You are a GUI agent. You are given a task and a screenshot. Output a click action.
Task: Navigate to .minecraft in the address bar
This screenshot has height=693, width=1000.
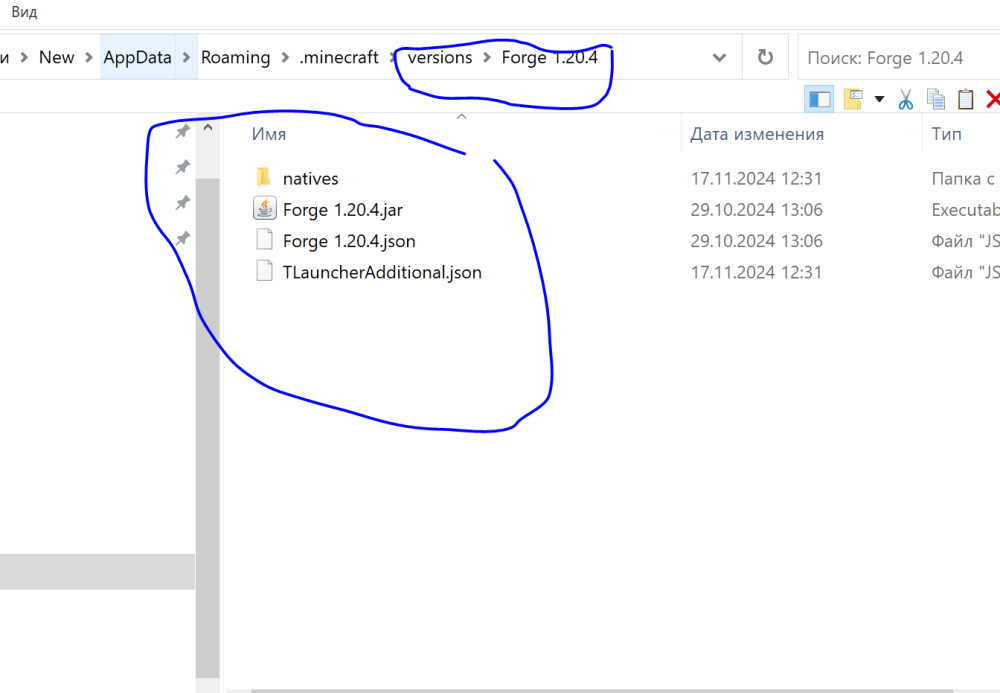point(339,57)
